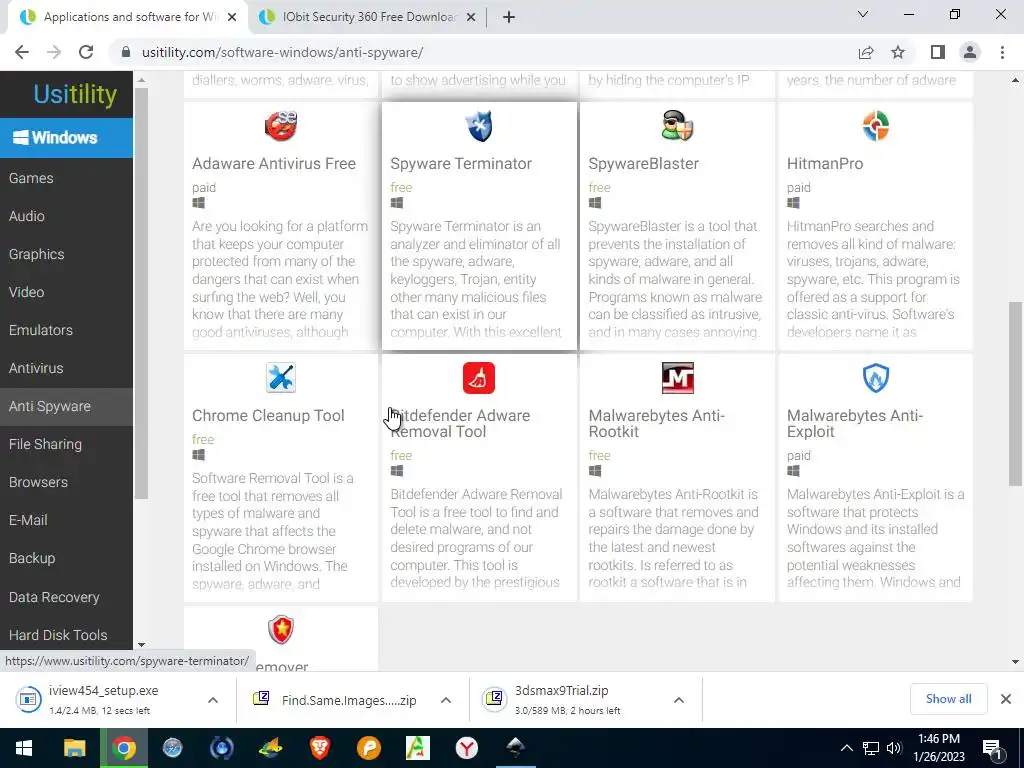Open the Chrome Cleanup Tool icon
This screenshot has height=768, width=1024.
click(x=281, y=378)
